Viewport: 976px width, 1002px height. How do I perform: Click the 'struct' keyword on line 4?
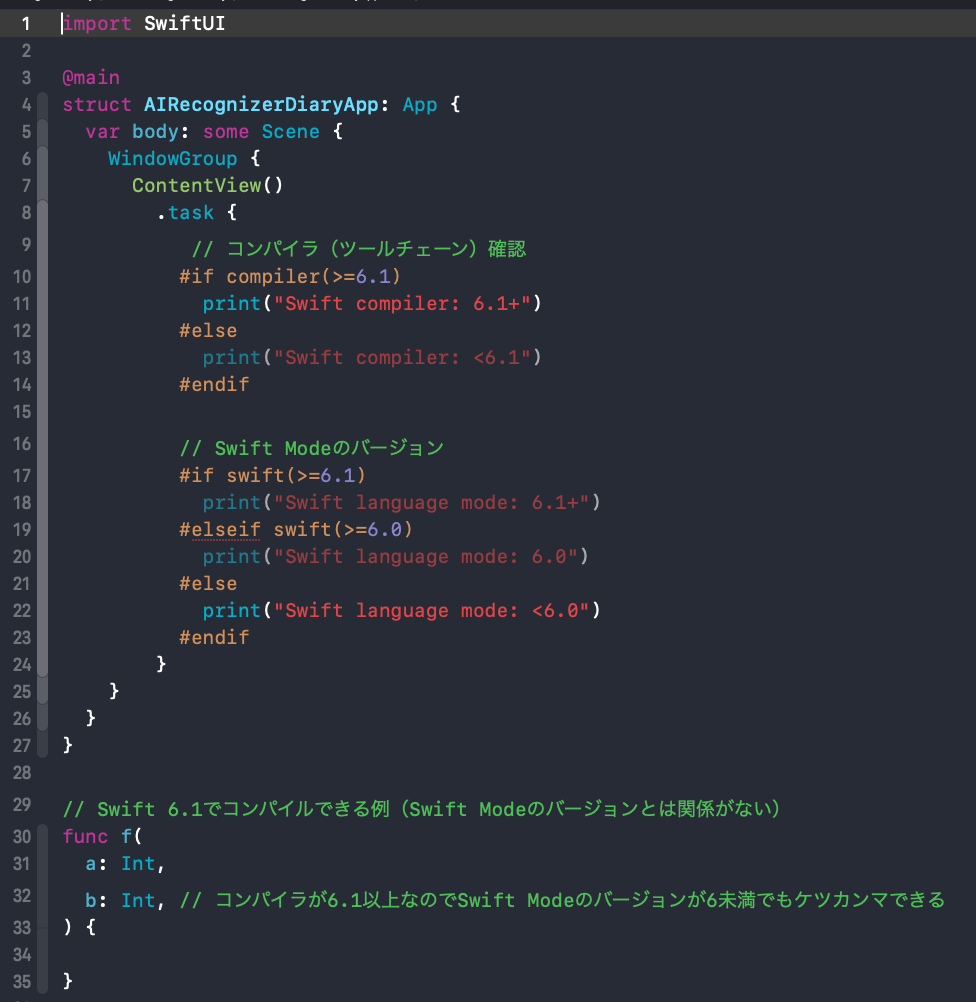[x=97, y=105]
